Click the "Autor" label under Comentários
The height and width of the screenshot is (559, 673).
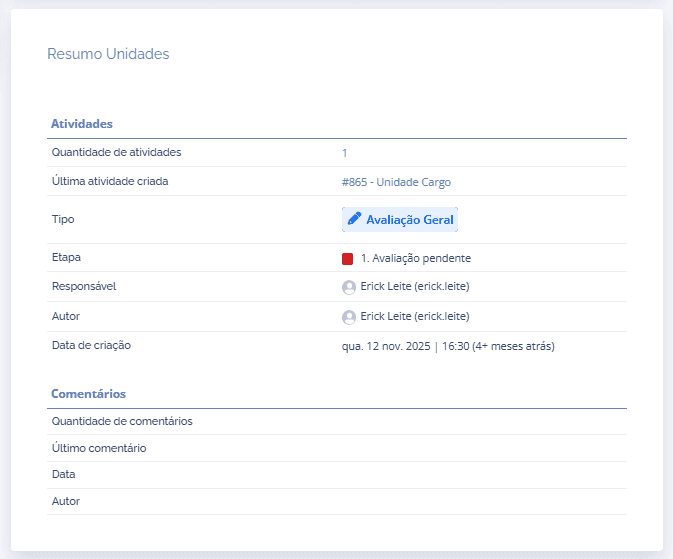[x=66, y=501]
